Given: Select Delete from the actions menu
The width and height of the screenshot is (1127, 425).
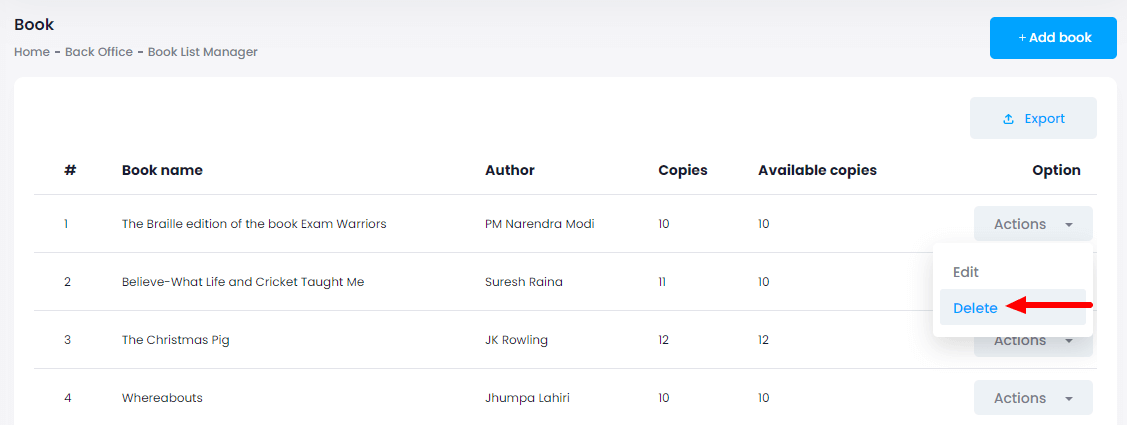Looking at the screenshot, I should [x=975, y=308].
